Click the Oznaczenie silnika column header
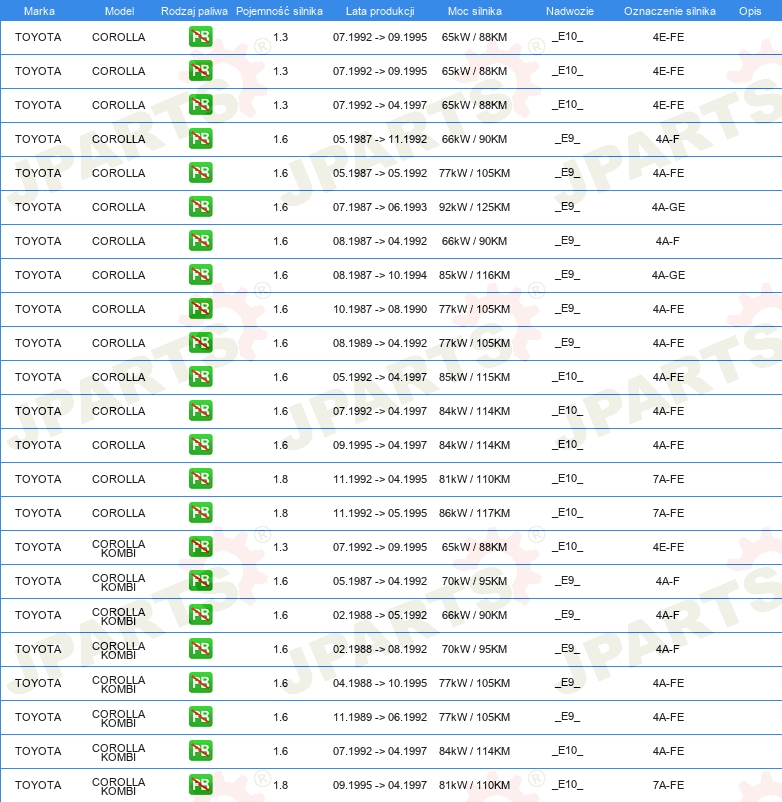Screen dimensions: 782x802 669,11
